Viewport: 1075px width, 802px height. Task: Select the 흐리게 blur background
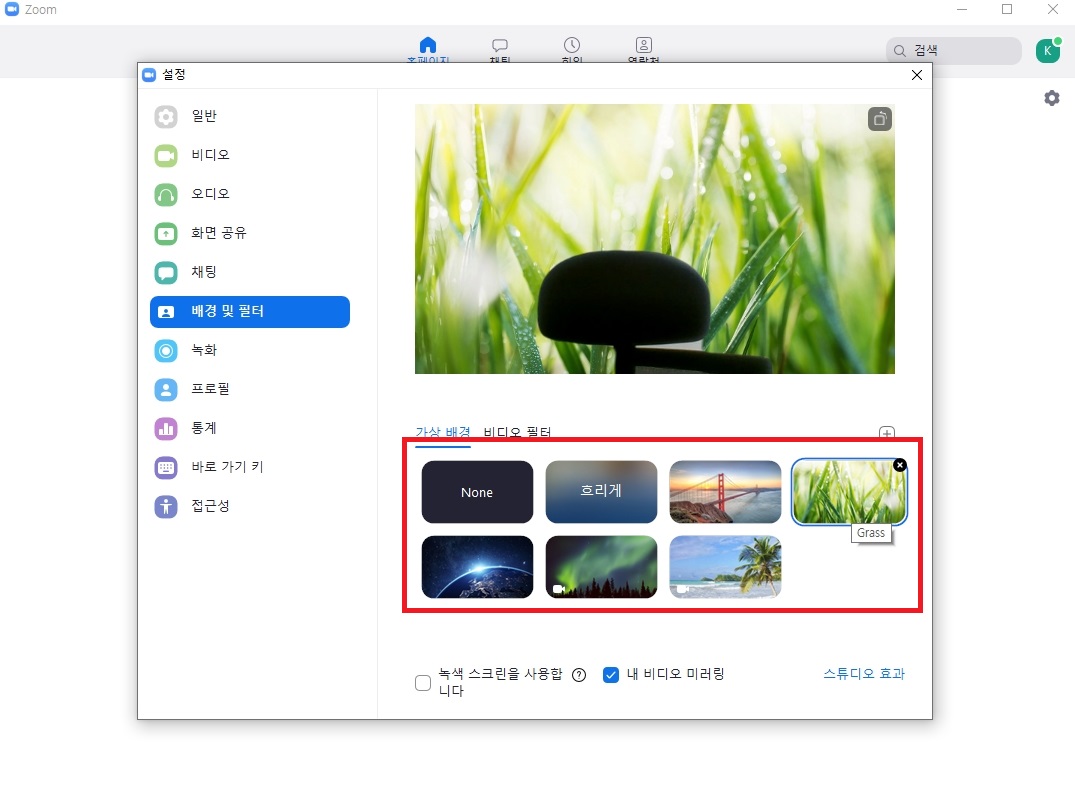[601, 492]
